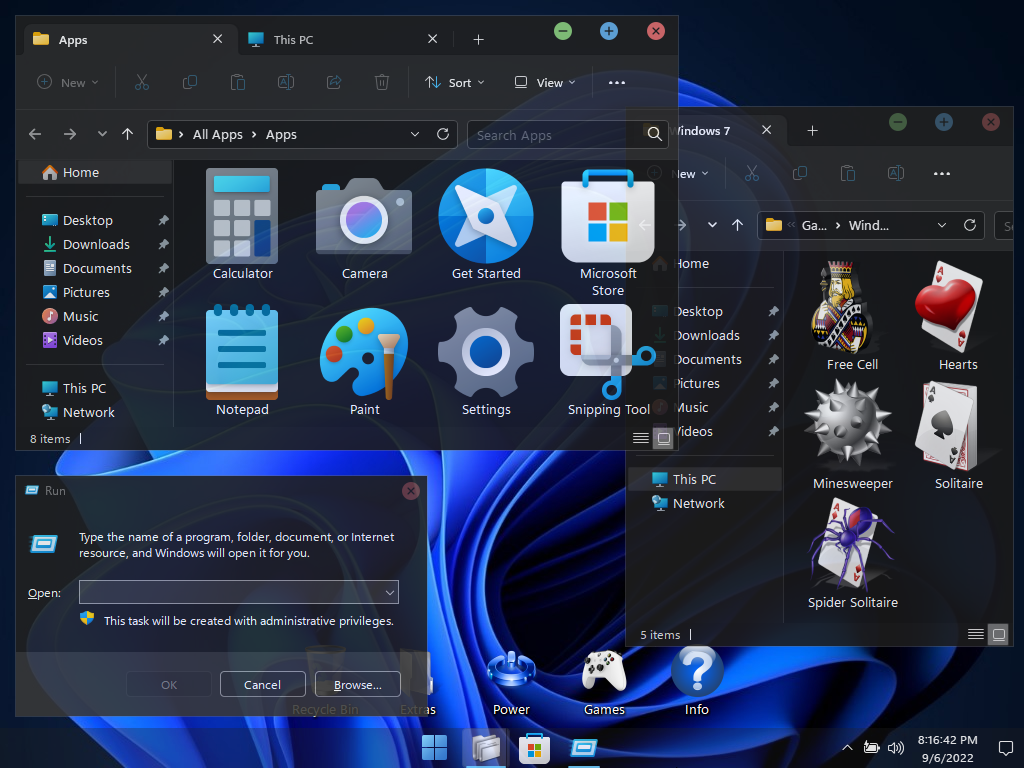Switch Windows 7 window to large icons view
Image resolution: width=1024 pixels, height=768 pixels.
999,634
